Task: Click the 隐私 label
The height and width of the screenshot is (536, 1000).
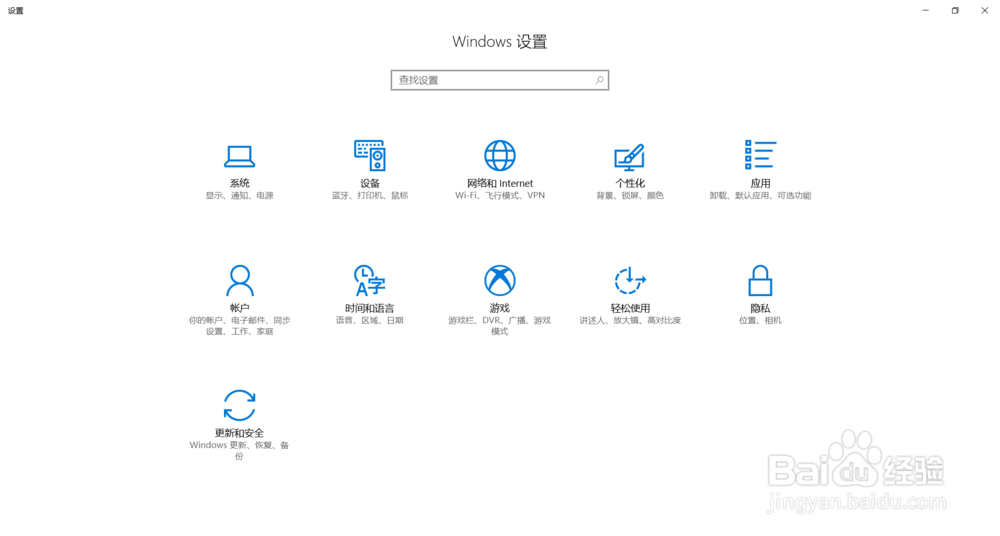Action: [x=760, y=308]
